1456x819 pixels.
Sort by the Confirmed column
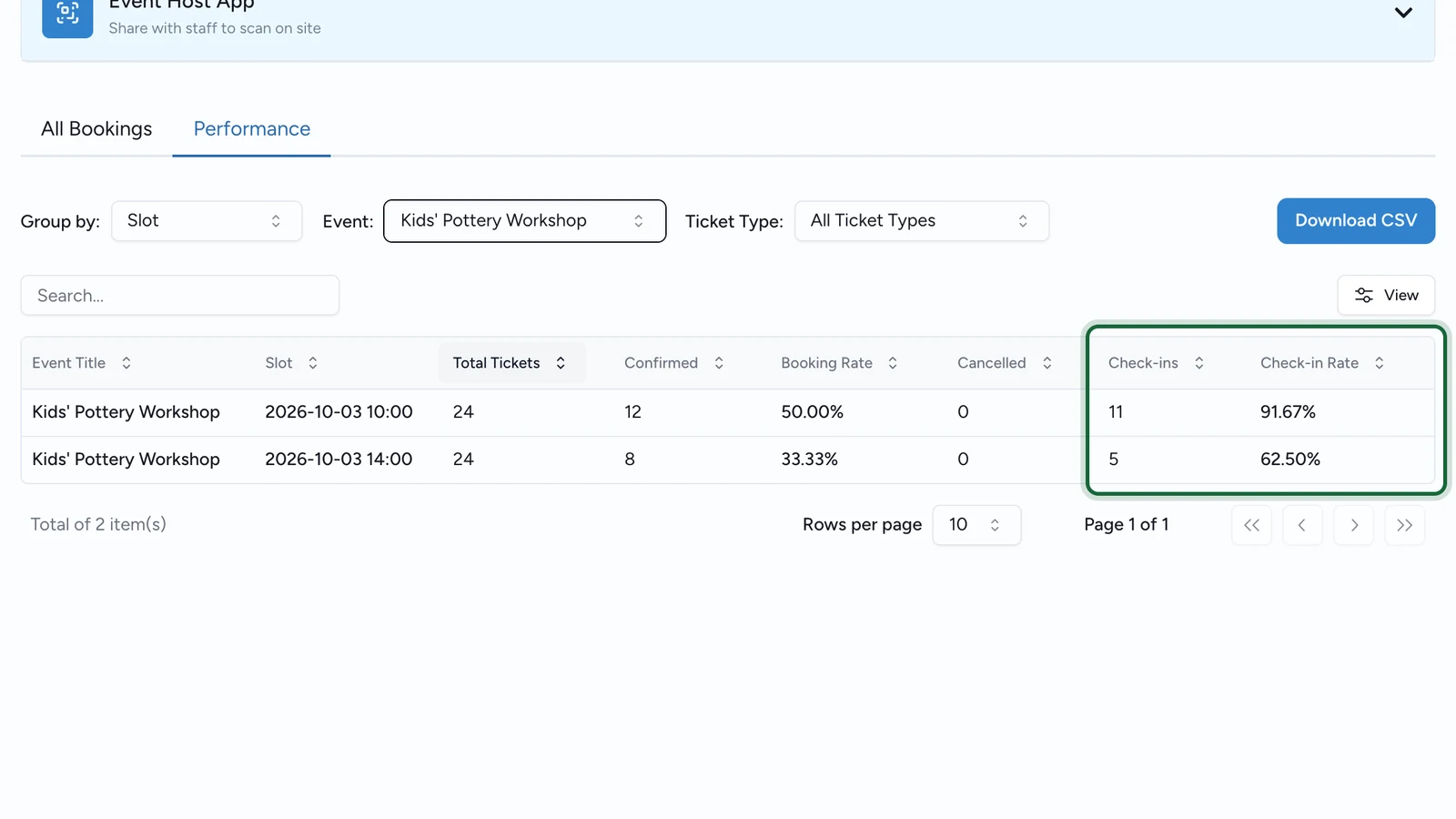coord(673,363)
